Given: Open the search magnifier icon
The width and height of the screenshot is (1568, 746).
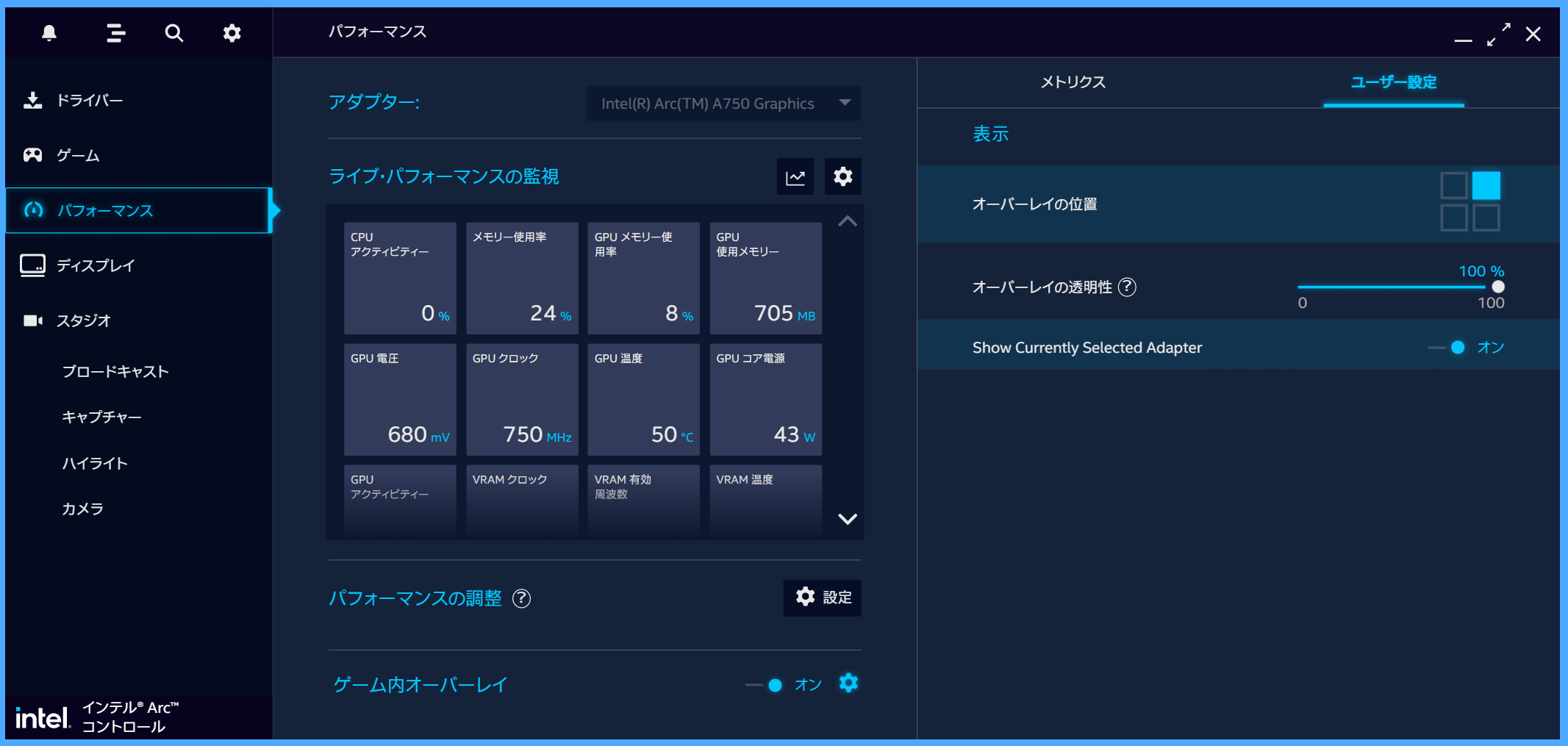Looking at the screenshot, I should coord(174,33).
